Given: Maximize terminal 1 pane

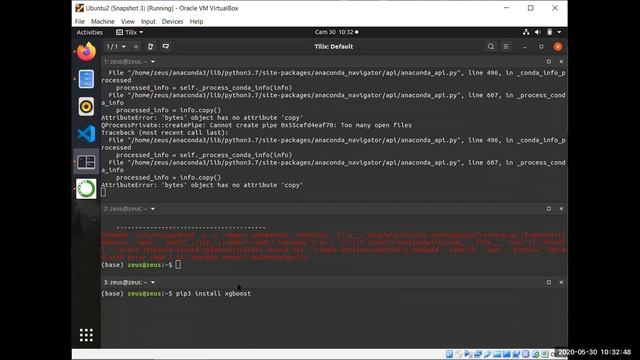Looking at the screenshot, I should [x=549, y=62].
